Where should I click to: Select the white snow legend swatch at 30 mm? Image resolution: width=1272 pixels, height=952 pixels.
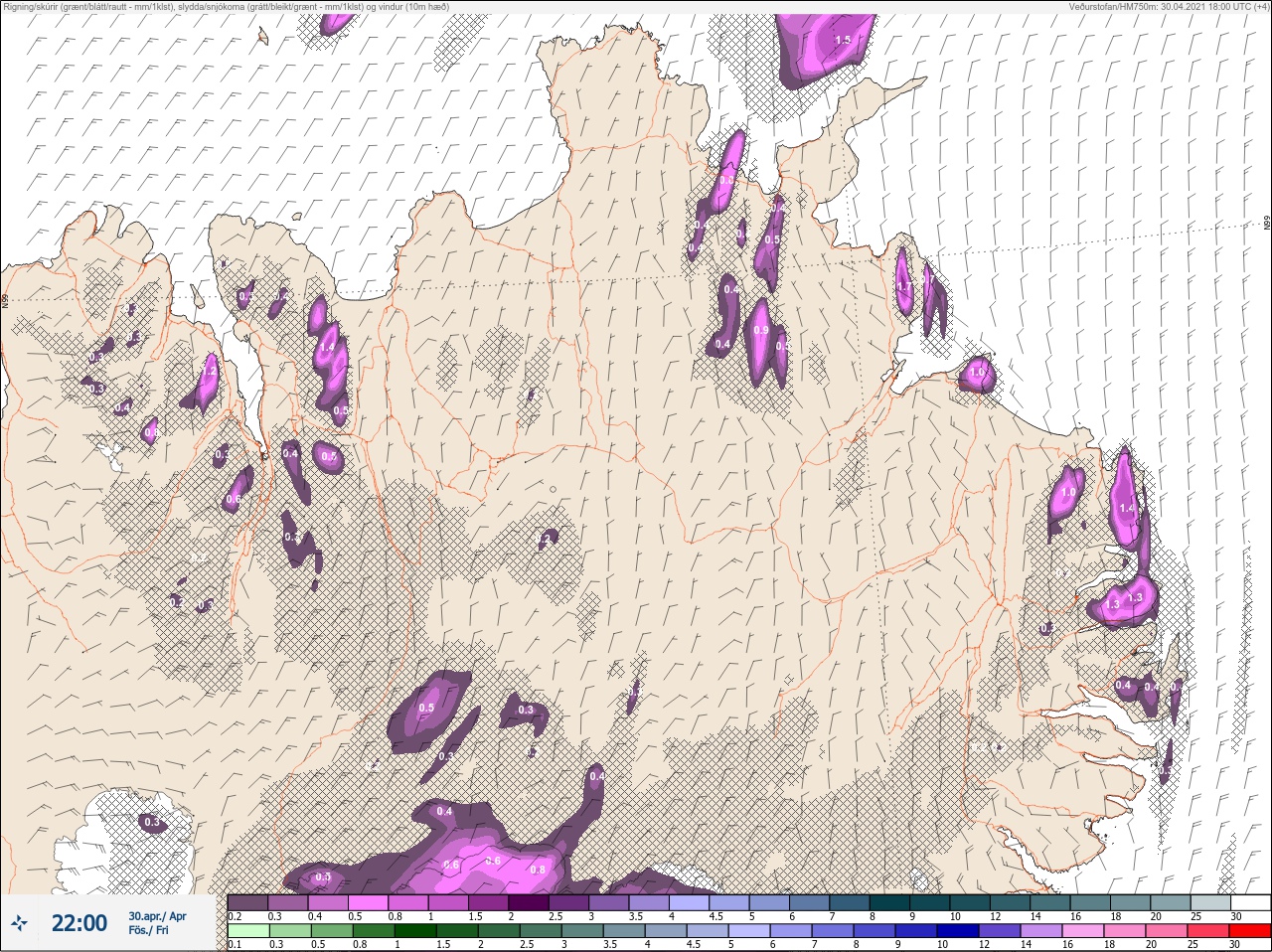pyautogui.click(x=1251, y=902)
